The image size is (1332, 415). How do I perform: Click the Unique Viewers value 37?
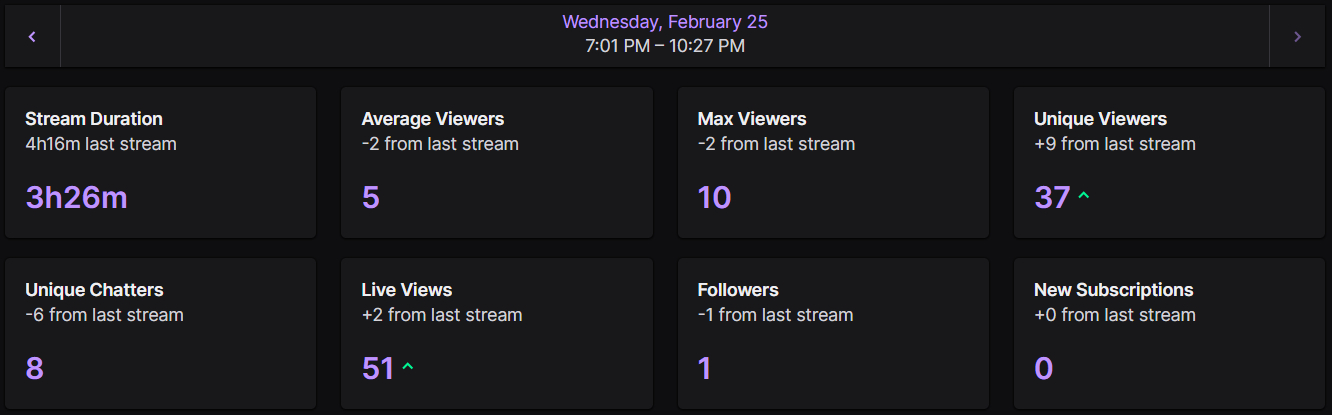1052,198
